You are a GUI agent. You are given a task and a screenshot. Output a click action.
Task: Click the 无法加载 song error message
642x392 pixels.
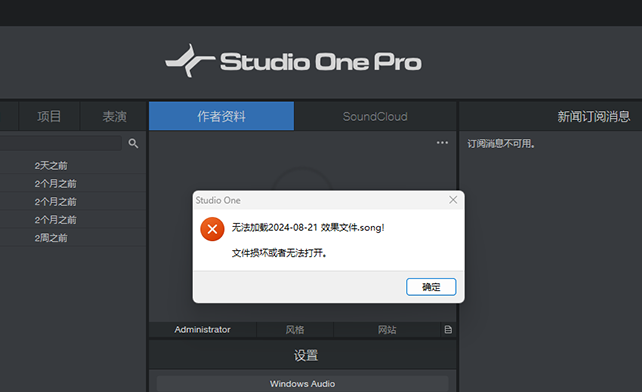point(308,227)
